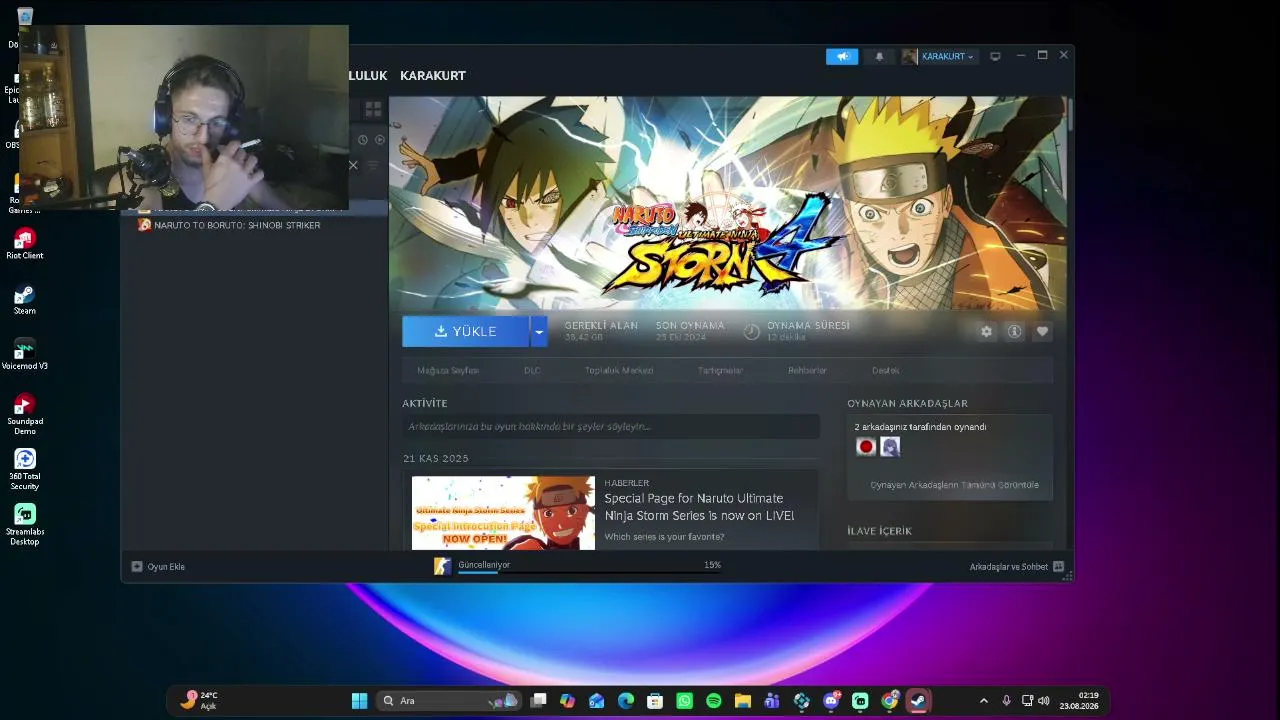This screenshot has height=720, width=1280.
Task: Open Spotify from the taskbar
Action: (x=713, y=701)
